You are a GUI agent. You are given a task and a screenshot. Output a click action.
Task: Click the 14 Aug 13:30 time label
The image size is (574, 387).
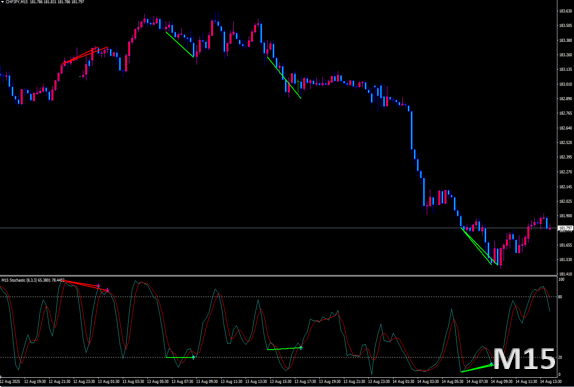(551, 381)
